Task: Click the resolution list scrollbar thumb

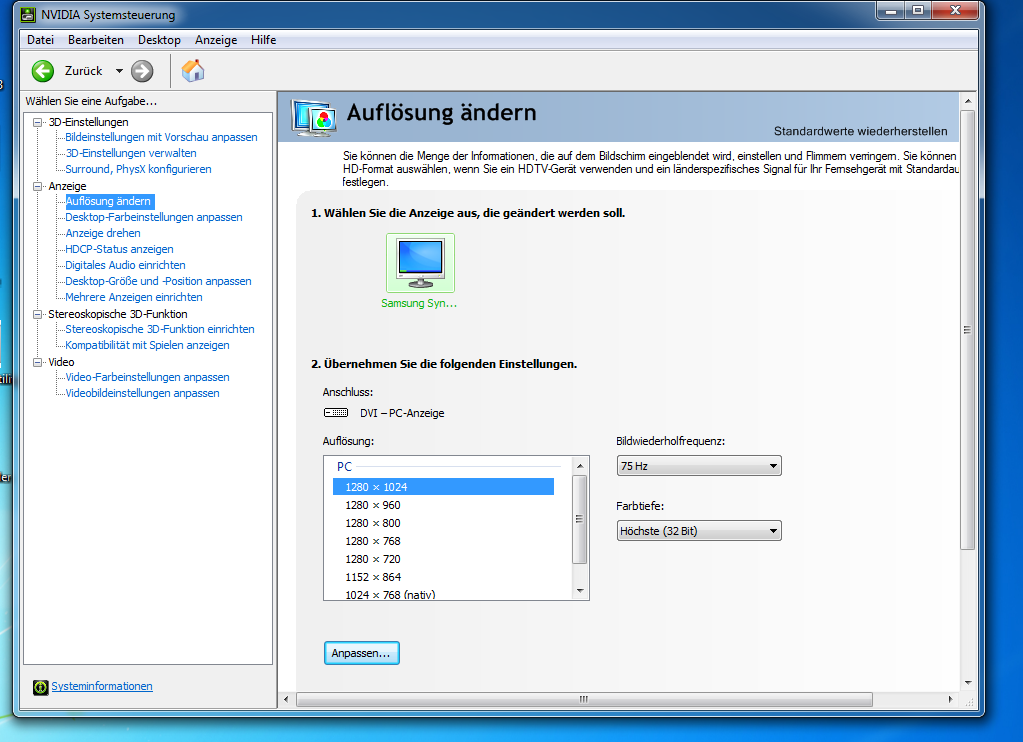Action: (580, 519)
